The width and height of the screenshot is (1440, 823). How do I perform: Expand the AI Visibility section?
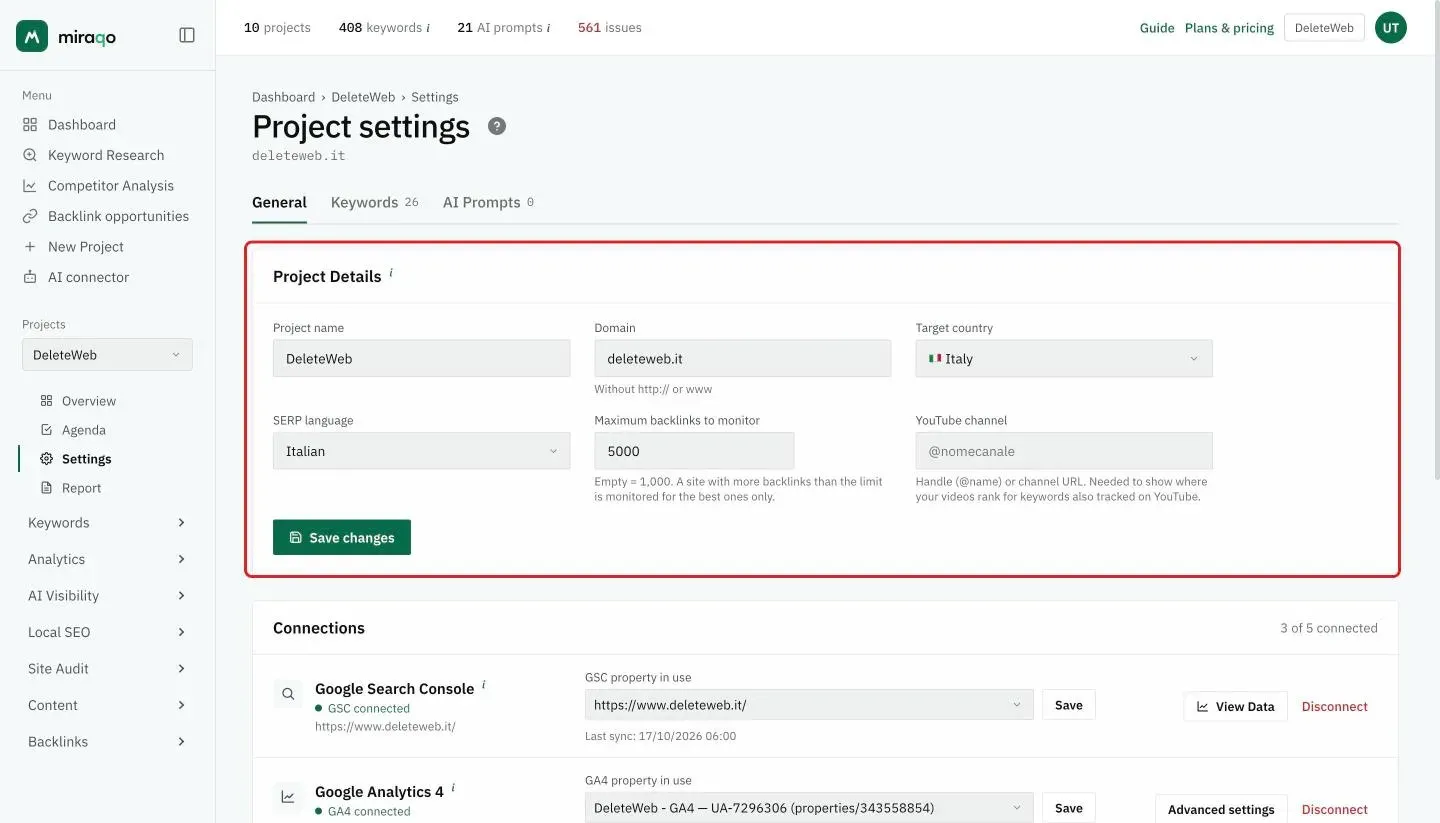[107, 596]
